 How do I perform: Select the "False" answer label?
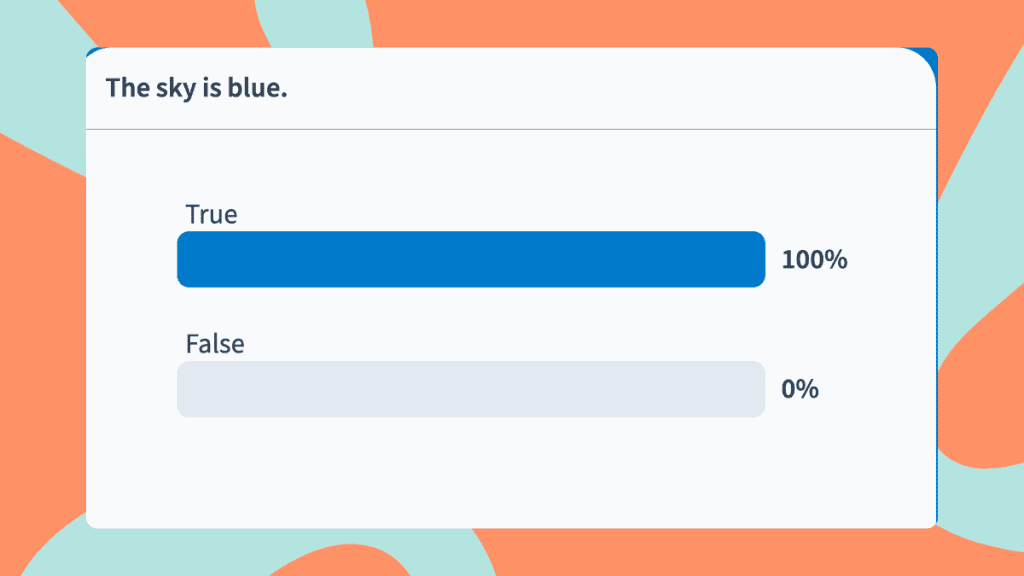(215, 344)
